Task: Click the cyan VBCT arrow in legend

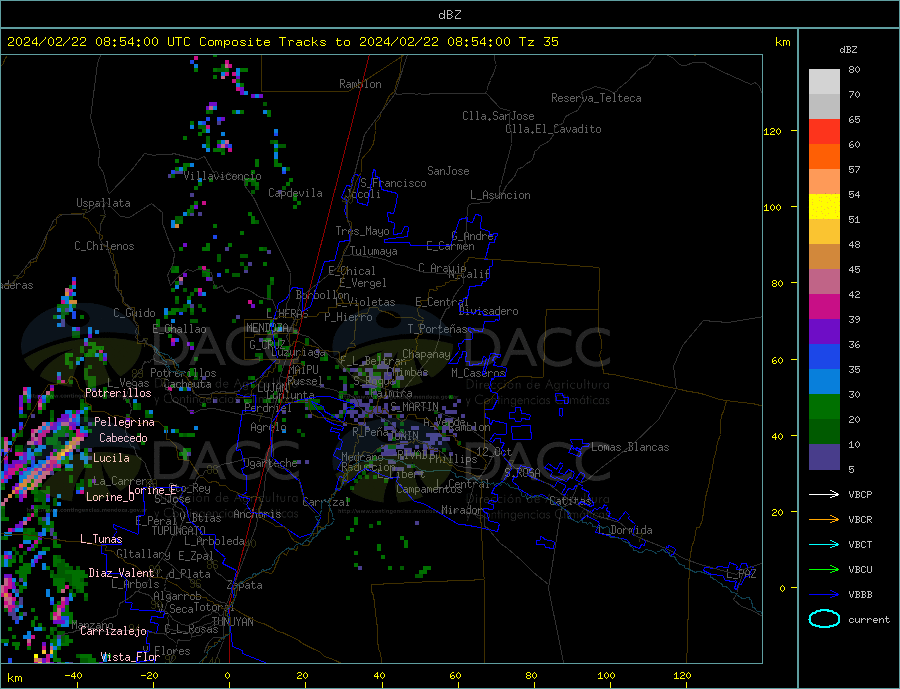Action: click(824, 544)
